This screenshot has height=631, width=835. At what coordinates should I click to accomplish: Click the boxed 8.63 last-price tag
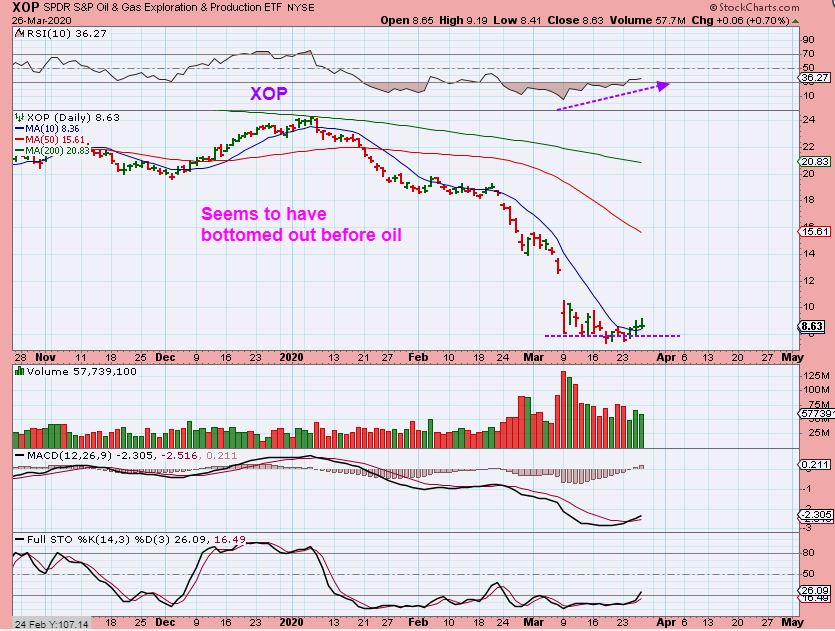click(x=814, y=326)
